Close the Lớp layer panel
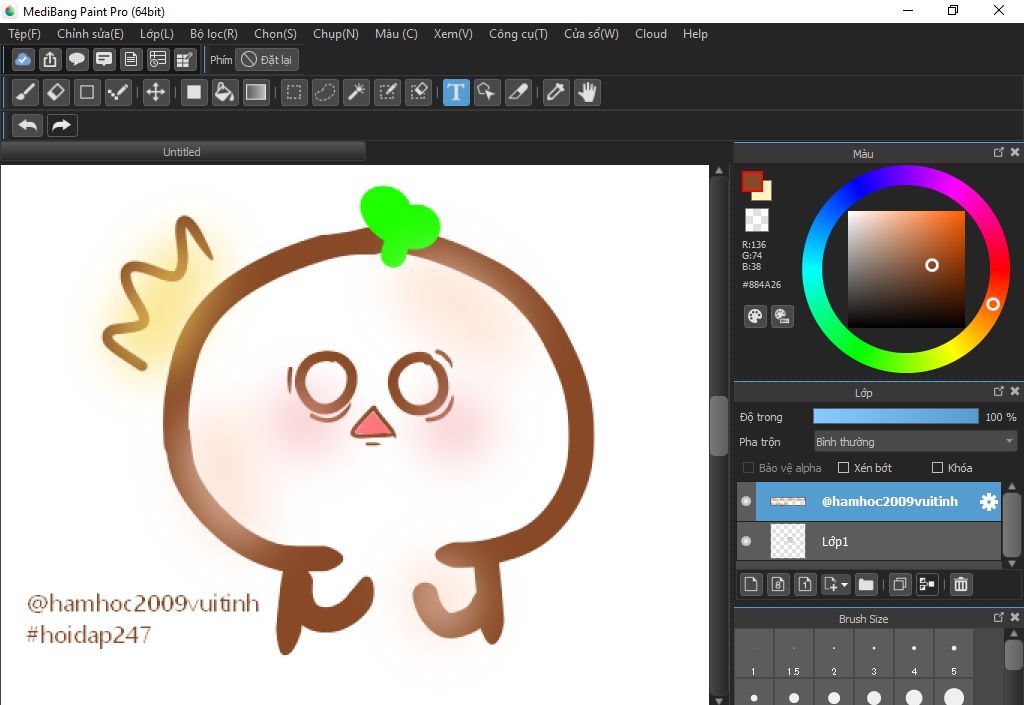 (1015, 391)
